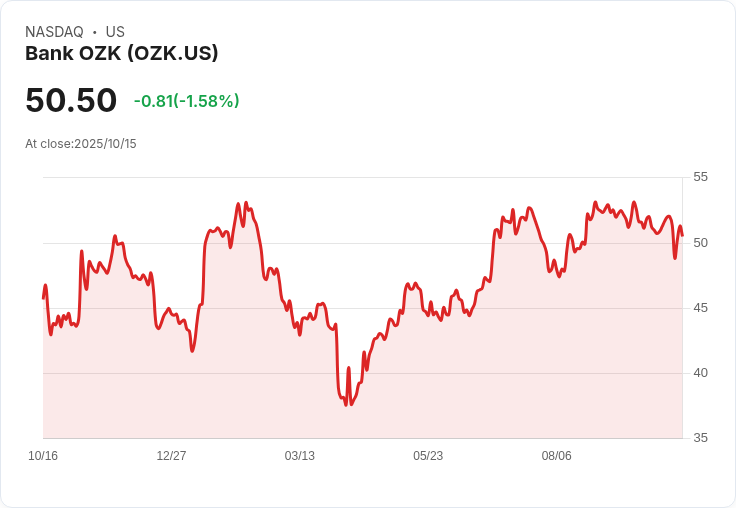
Task: Click the At close:2025/10/15 timestamp
Action: 81,144
